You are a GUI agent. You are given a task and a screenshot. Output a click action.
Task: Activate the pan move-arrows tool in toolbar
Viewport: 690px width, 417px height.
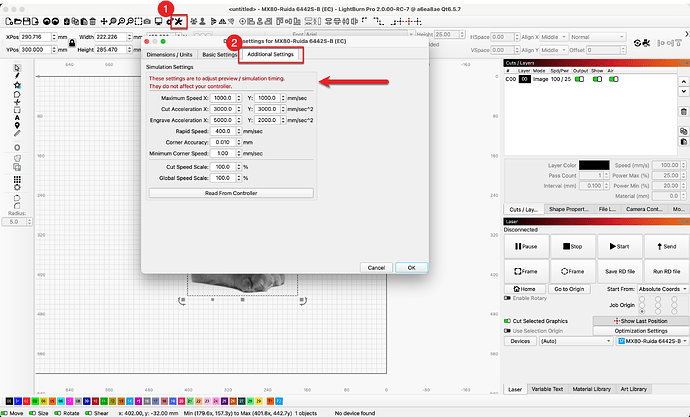point(104,21)
